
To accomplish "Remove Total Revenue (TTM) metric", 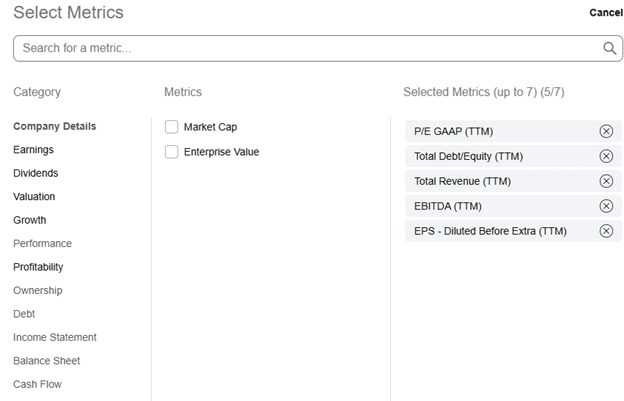I will (x=606, y=181).
